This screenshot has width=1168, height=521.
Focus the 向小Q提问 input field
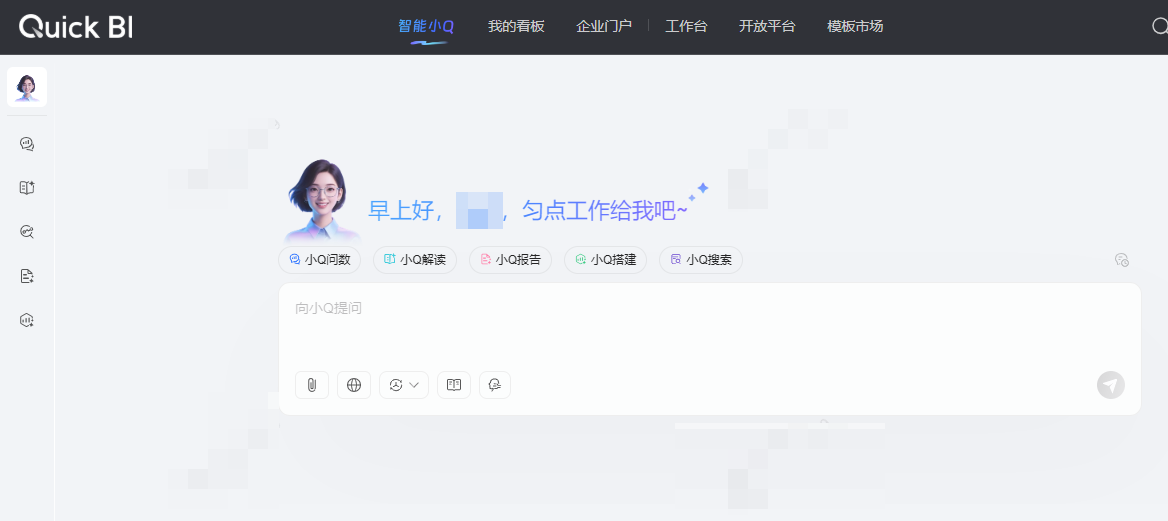click(x=709, y=324)
